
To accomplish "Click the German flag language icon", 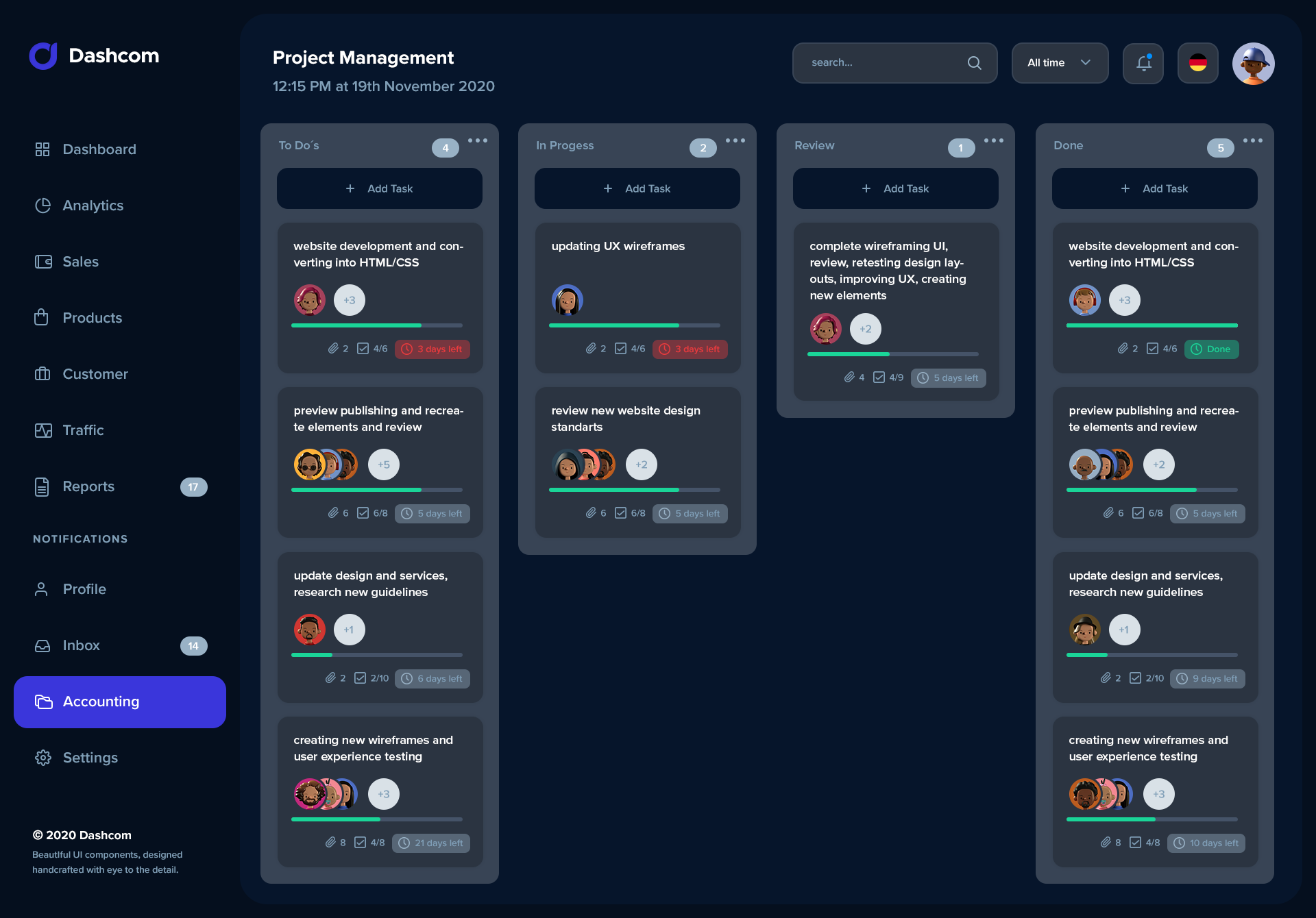I will click(x=1197, y=63).
